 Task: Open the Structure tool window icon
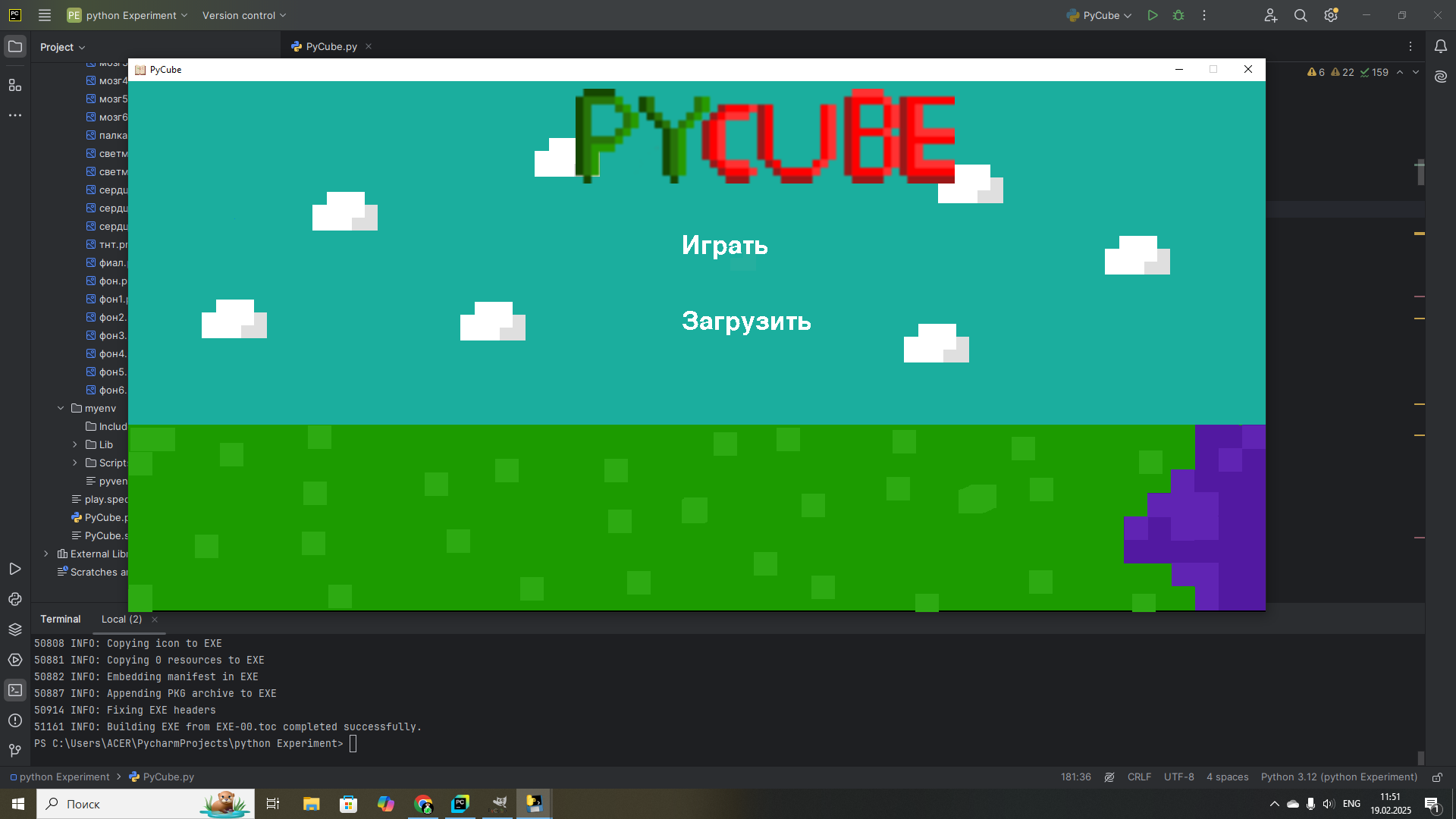point(15,85)
